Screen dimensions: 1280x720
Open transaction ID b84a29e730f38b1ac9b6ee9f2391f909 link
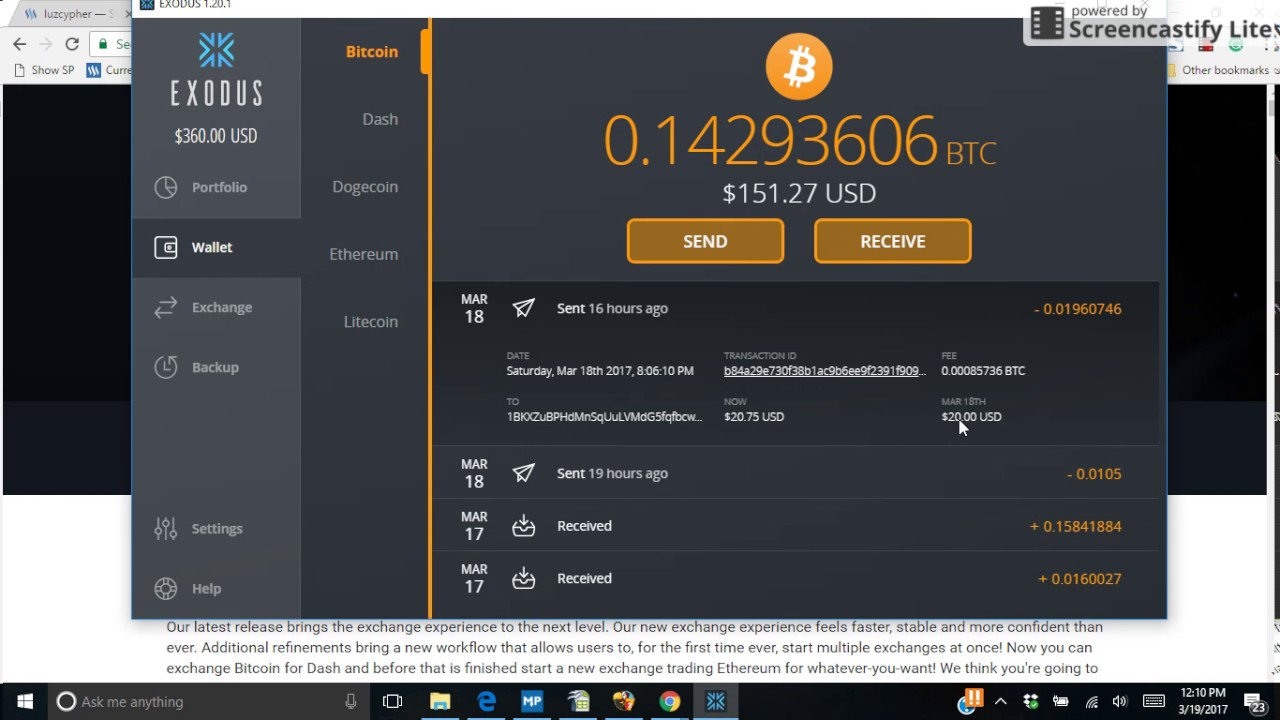(x=824, y=371)
